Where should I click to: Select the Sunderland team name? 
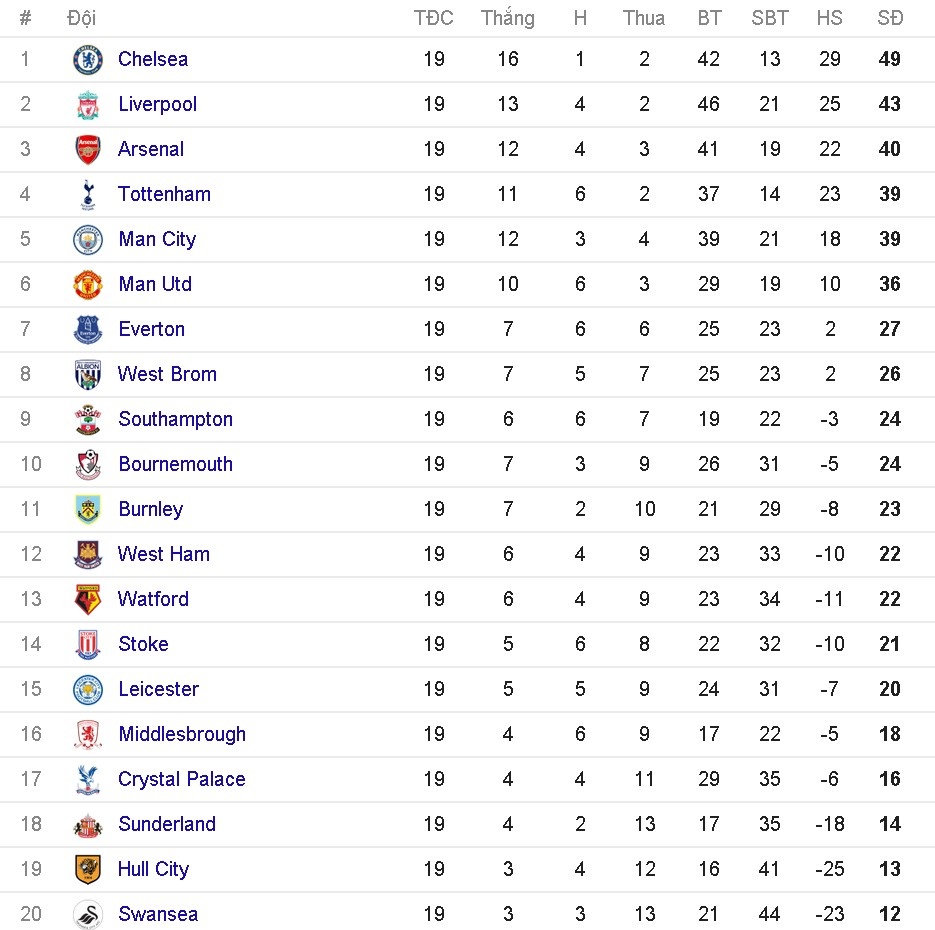point(167,824)
